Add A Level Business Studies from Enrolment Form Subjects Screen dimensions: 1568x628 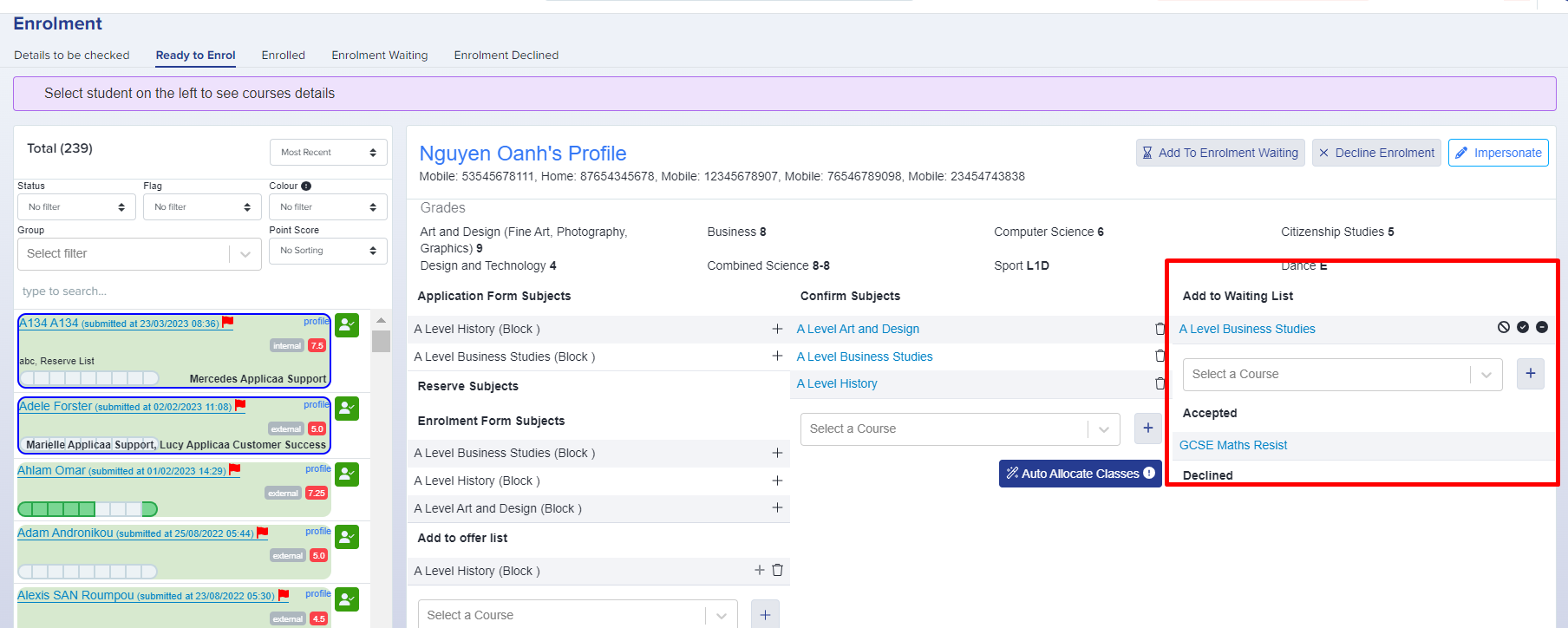pos(777,453)
